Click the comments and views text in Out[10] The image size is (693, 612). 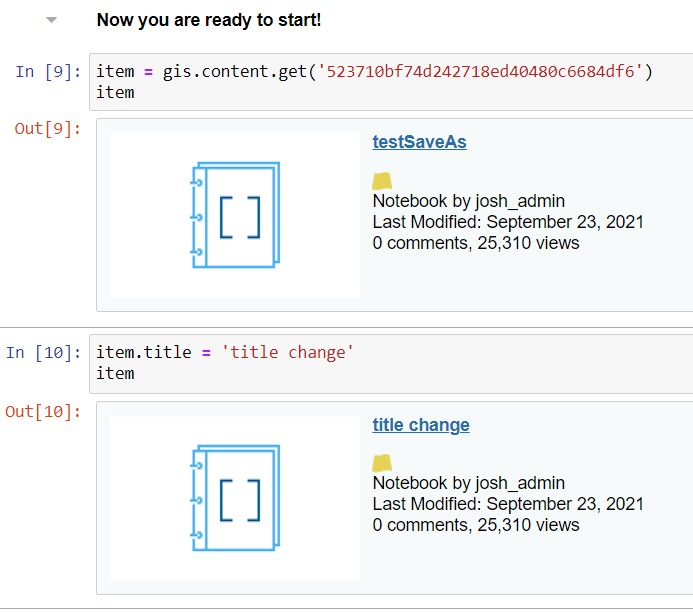[476, 525]
